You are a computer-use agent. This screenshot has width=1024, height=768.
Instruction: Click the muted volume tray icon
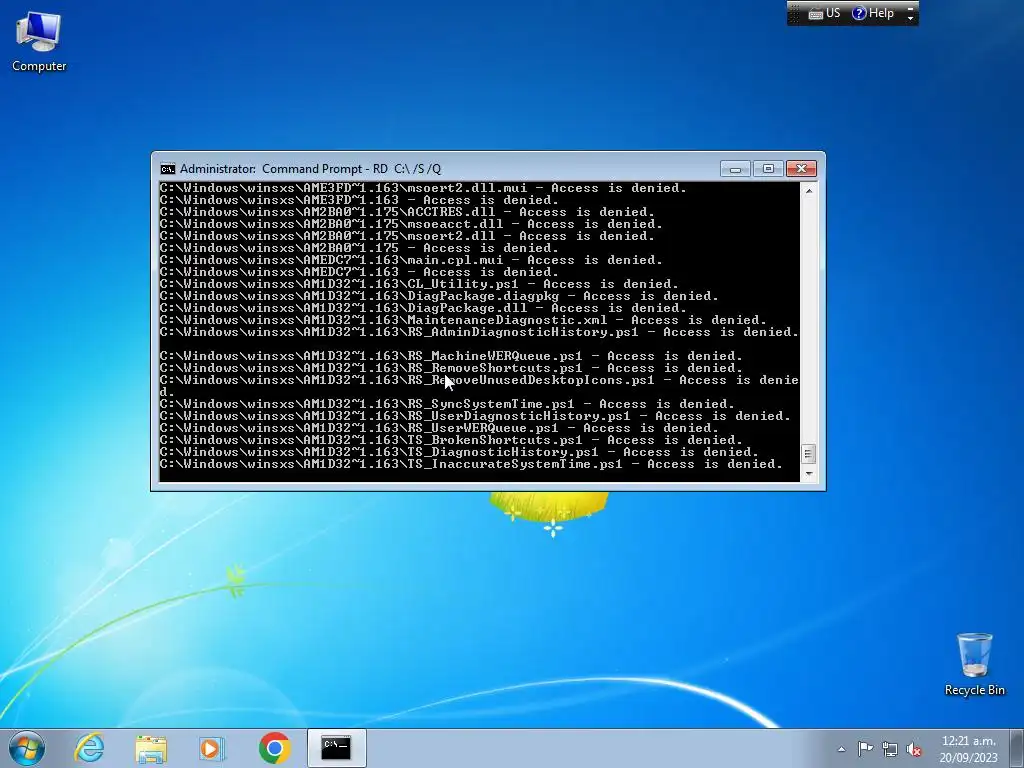(914, 749)
